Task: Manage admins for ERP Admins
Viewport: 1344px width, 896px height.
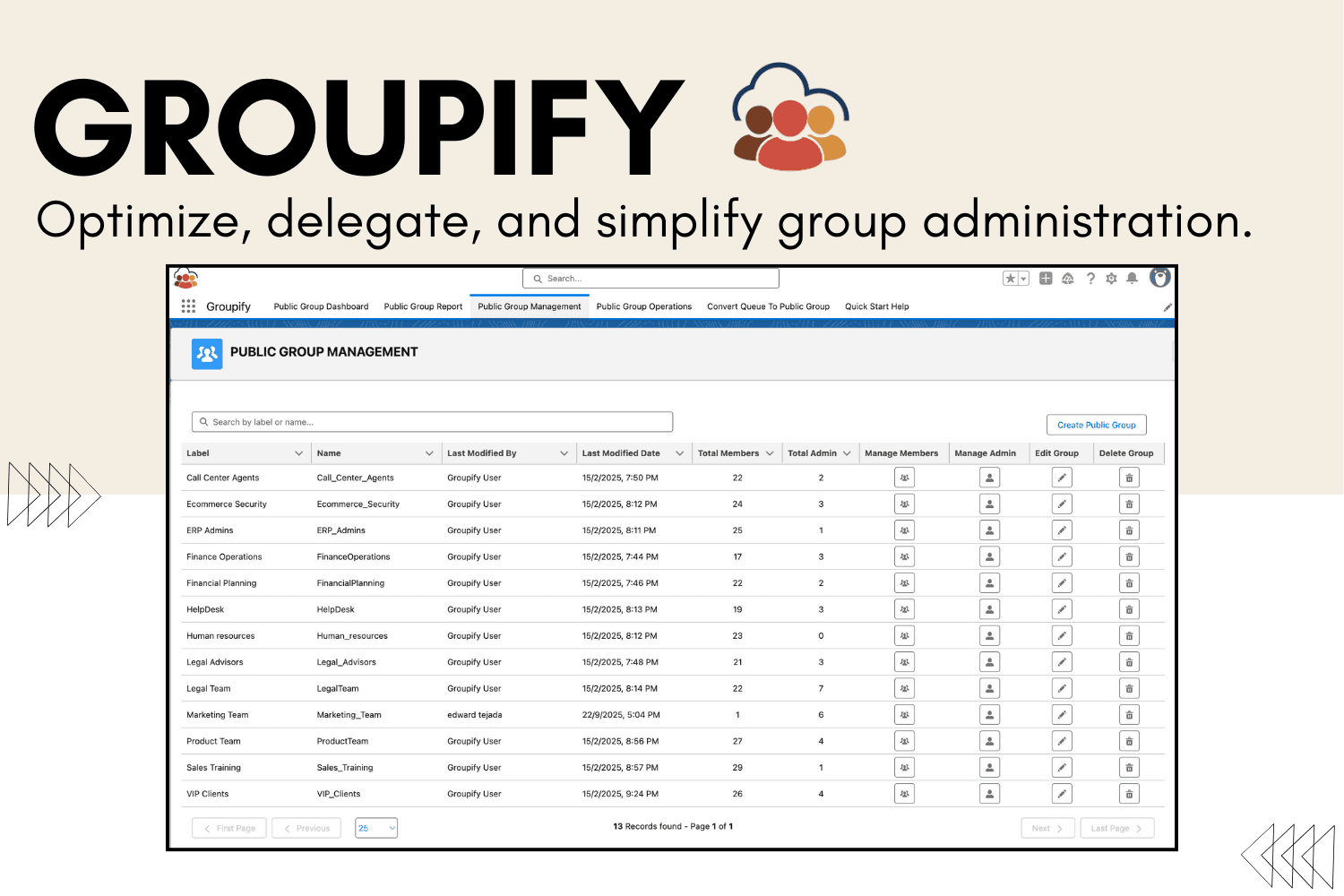Action: pyautogui.click(x=989, y=530)
